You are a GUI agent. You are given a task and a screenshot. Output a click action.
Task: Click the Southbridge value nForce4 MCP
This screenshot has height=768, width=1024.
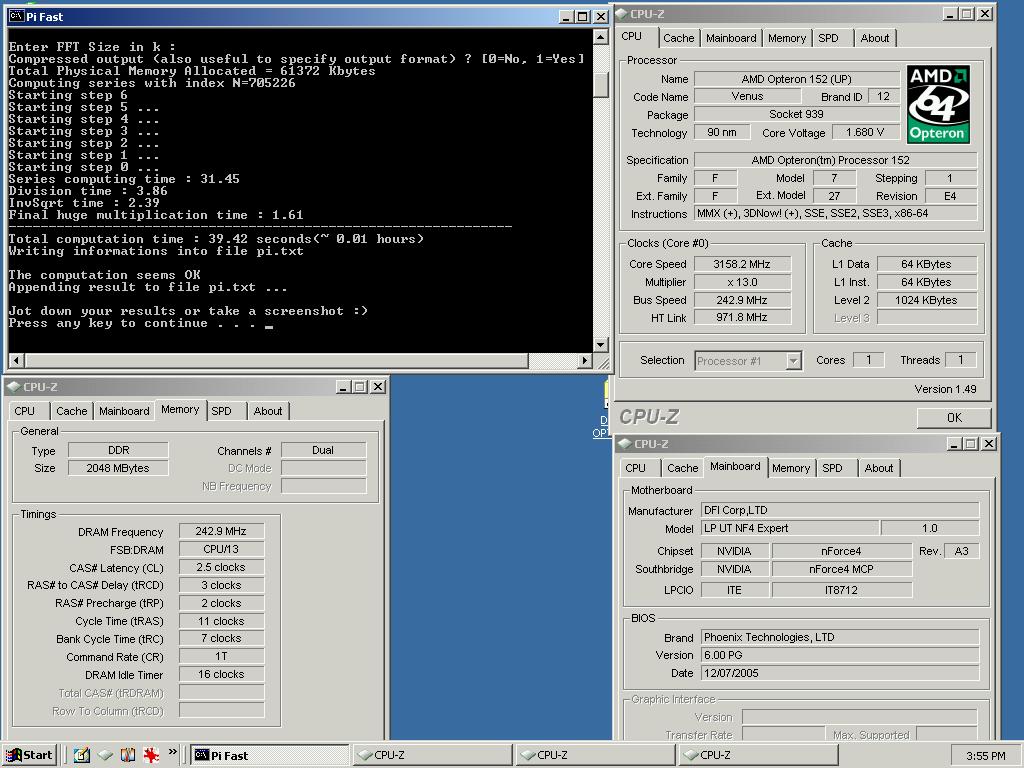pos(841,569)
